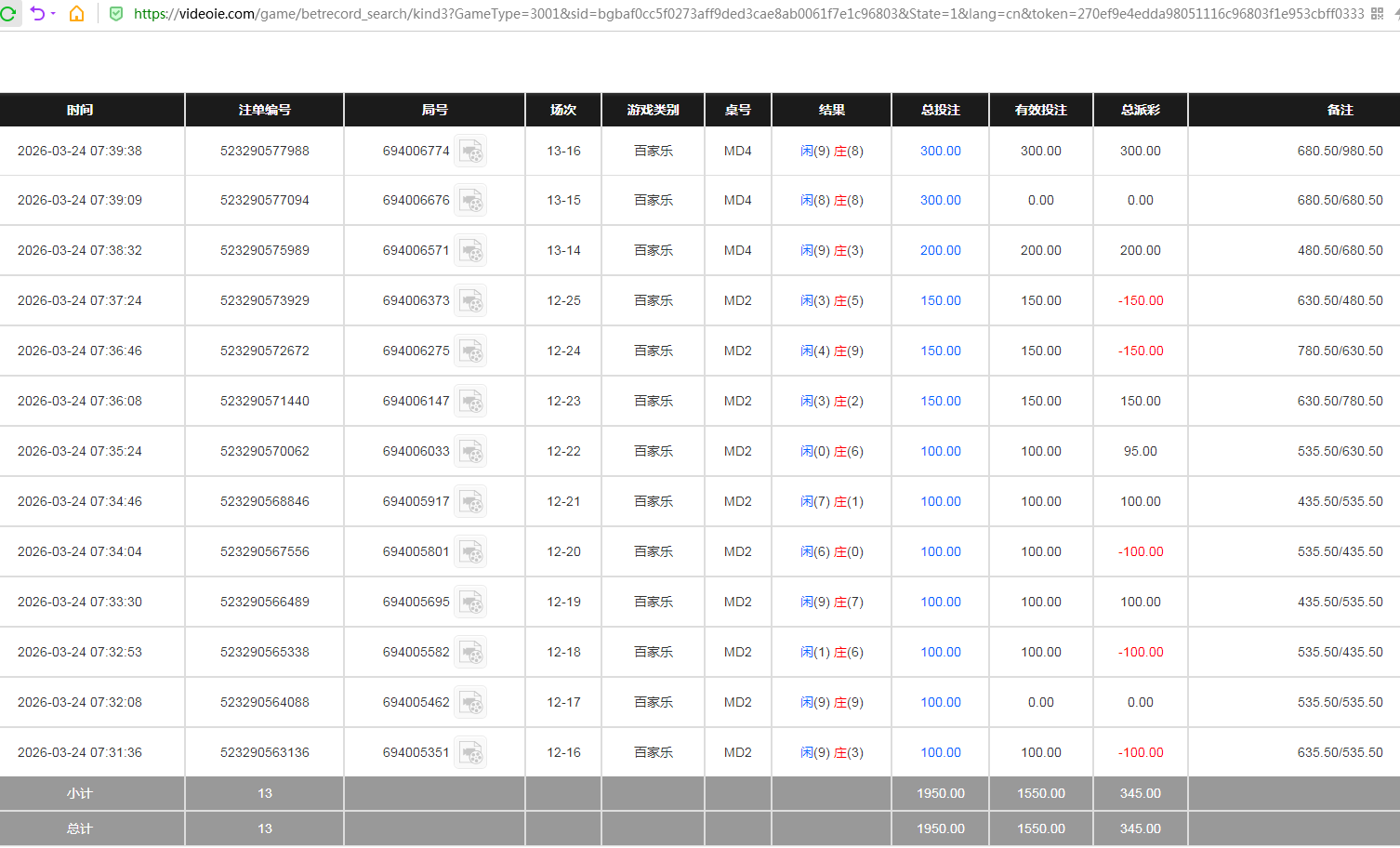Click the 总投注 column header

point(940,110)
